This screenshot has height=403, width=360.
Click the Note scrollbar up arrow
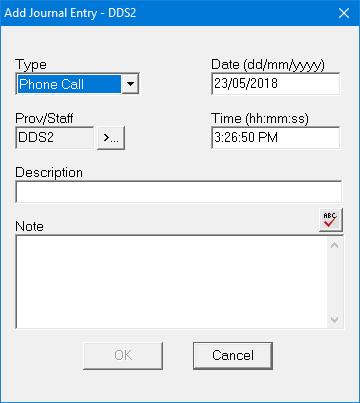pyautogui.click(x=335, y=245)
